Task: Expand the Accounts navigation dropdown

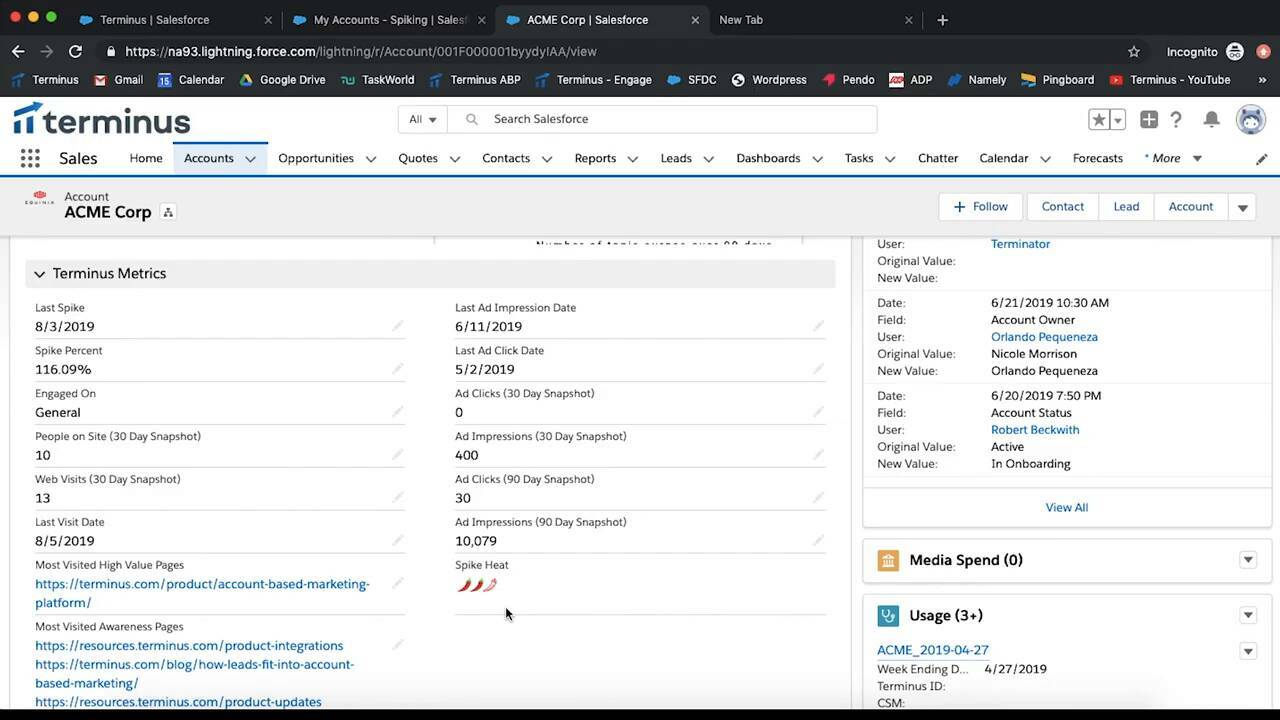Action: click(x=250, y=158)
